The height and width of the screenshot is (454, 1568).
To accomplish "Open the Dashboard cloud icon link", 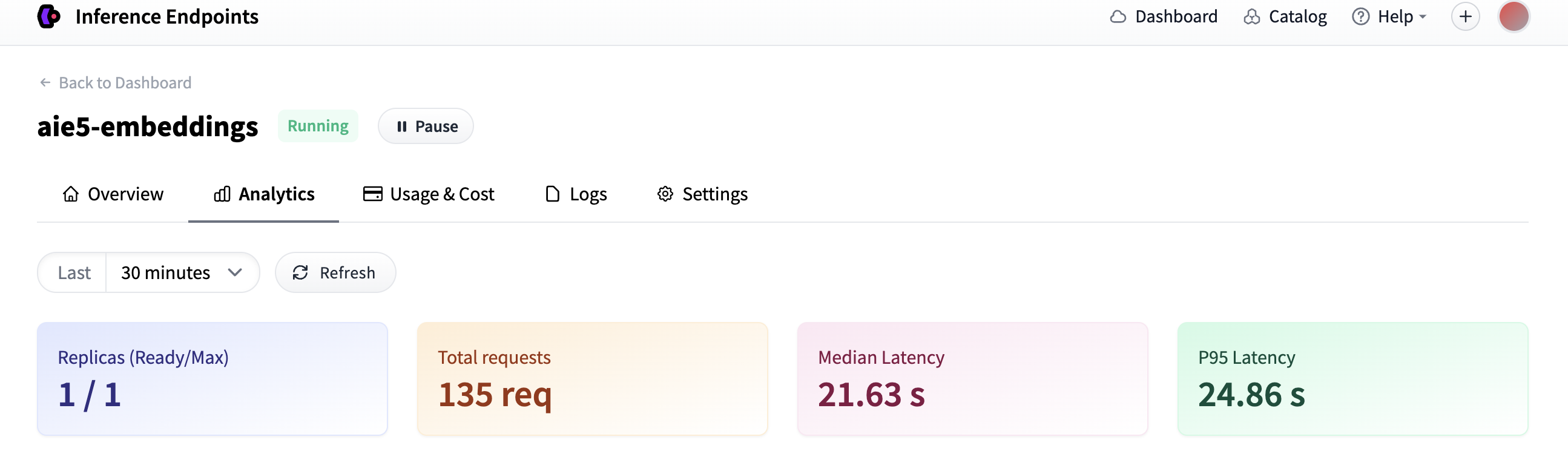I will coord(1118,16).
